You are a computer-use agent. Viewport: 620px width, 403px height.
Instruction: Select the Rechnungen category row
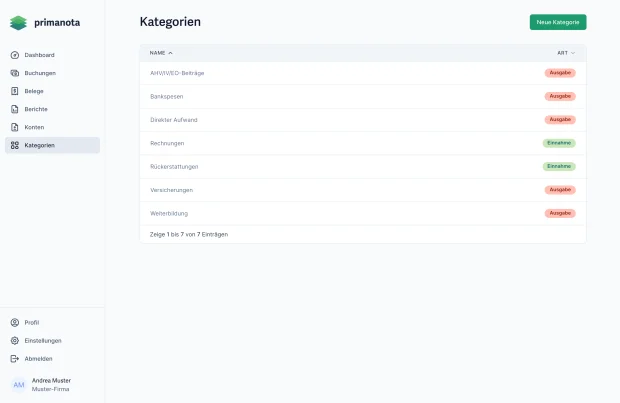(x=363, y=143)
